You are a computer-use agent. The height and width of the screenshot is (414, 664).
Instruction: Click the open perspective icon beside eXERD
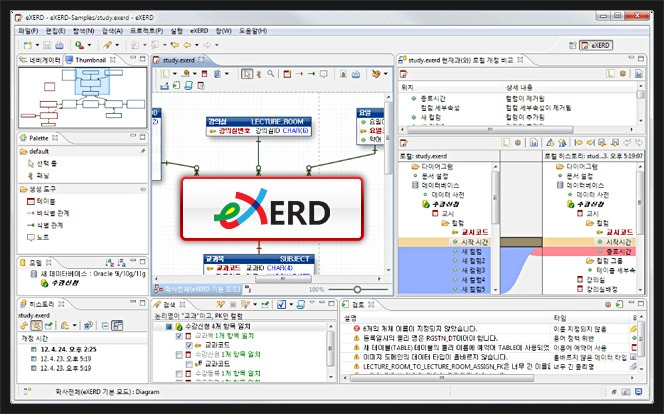point(573,45)
